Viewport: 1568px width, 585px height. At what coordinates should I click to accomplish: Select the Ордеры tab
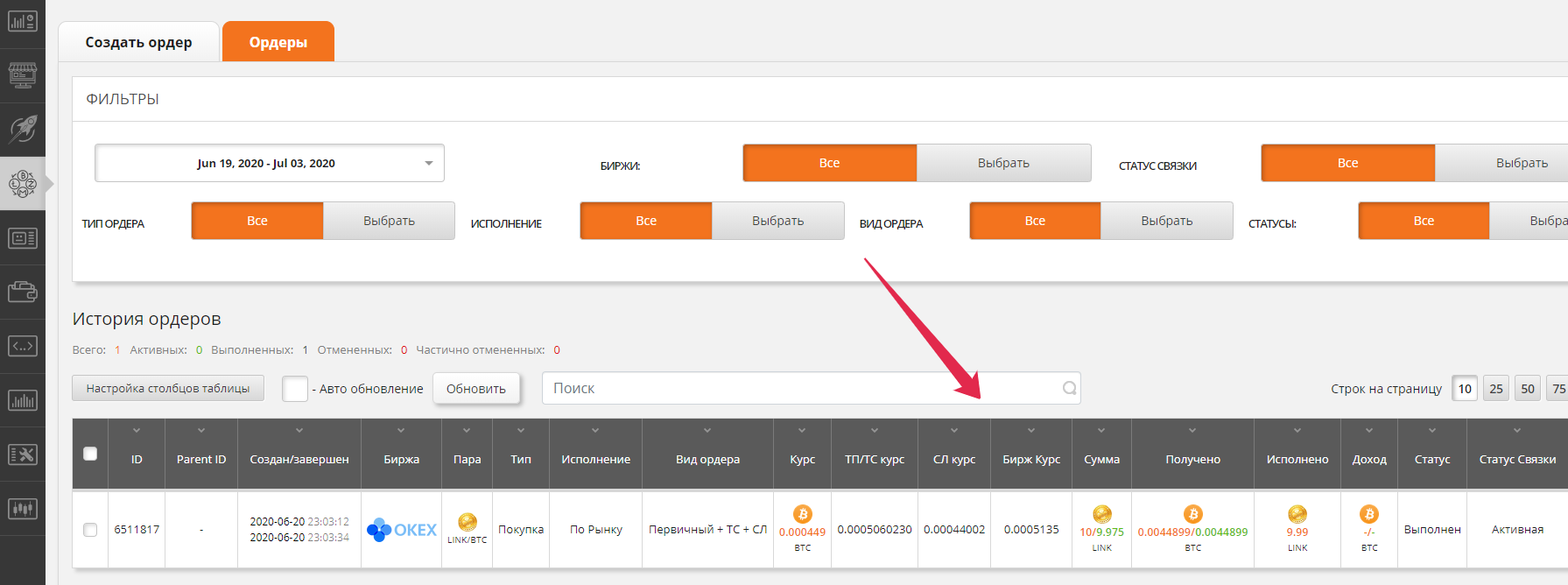(278, 42)
